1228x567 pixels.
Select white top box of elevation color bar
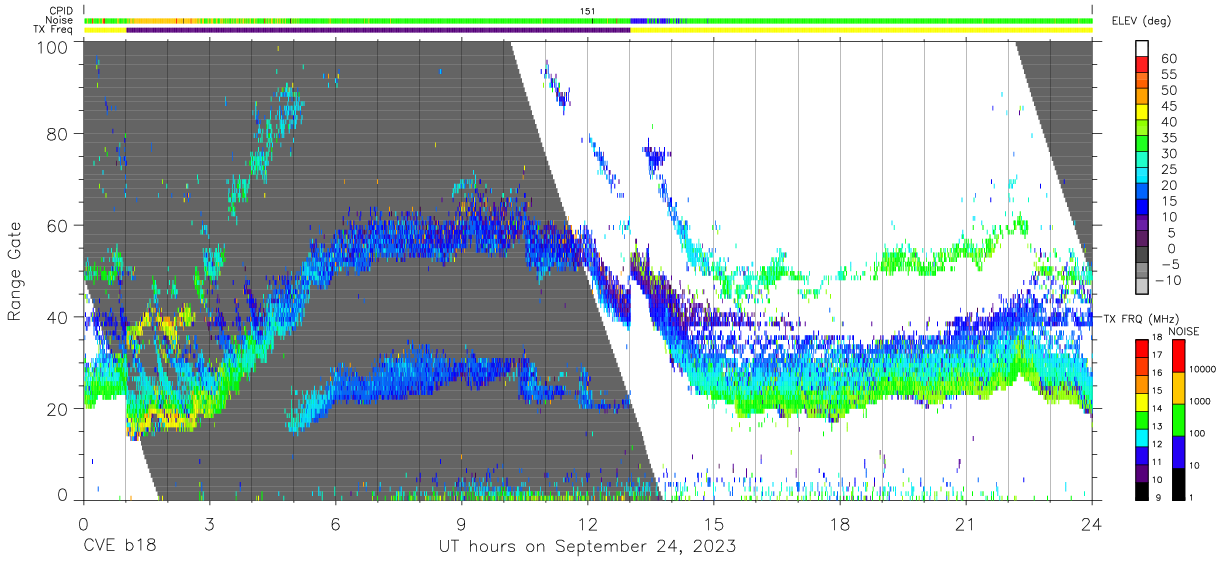(x=1143, y=48)
